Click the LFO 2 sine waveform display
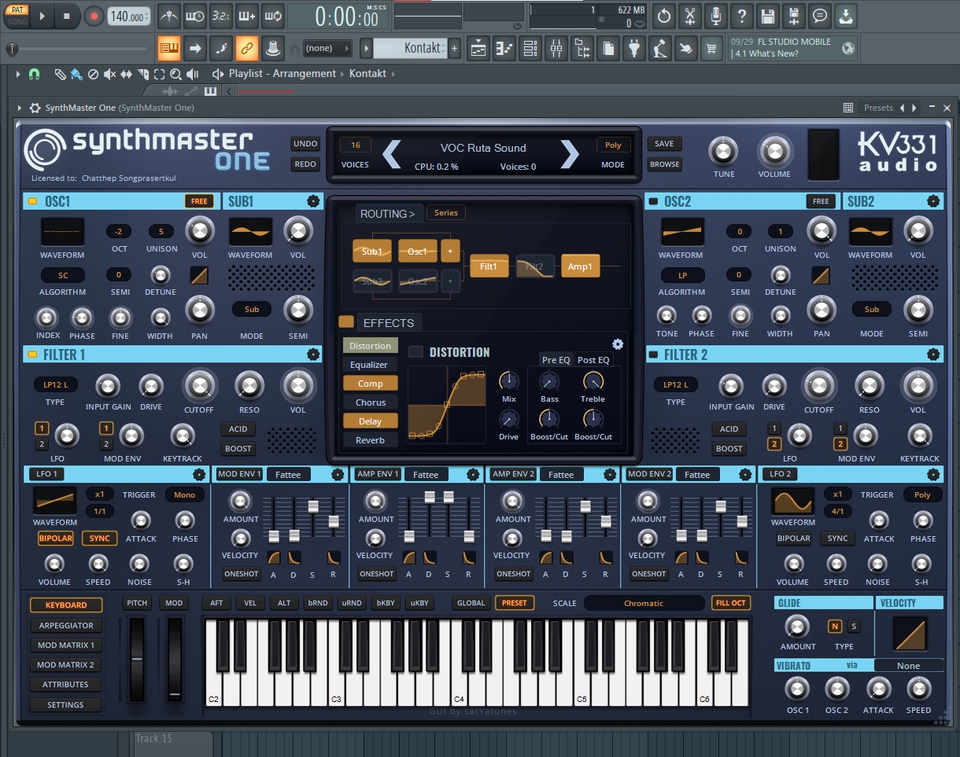960x757 pixels. coord(792,502)
